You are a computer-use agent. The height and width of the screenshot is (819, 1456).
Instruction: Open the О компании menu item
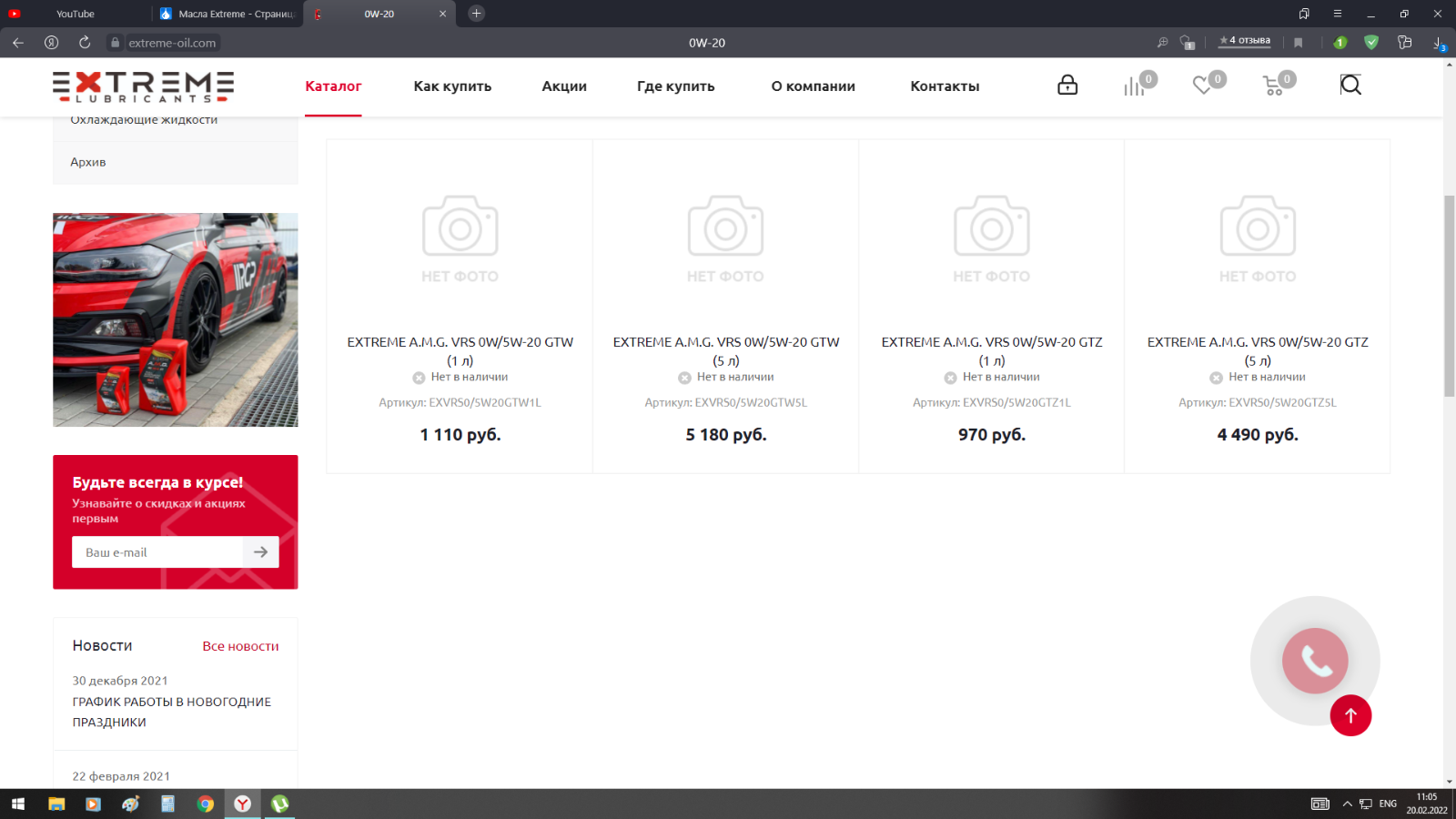(x=814, y=86)
